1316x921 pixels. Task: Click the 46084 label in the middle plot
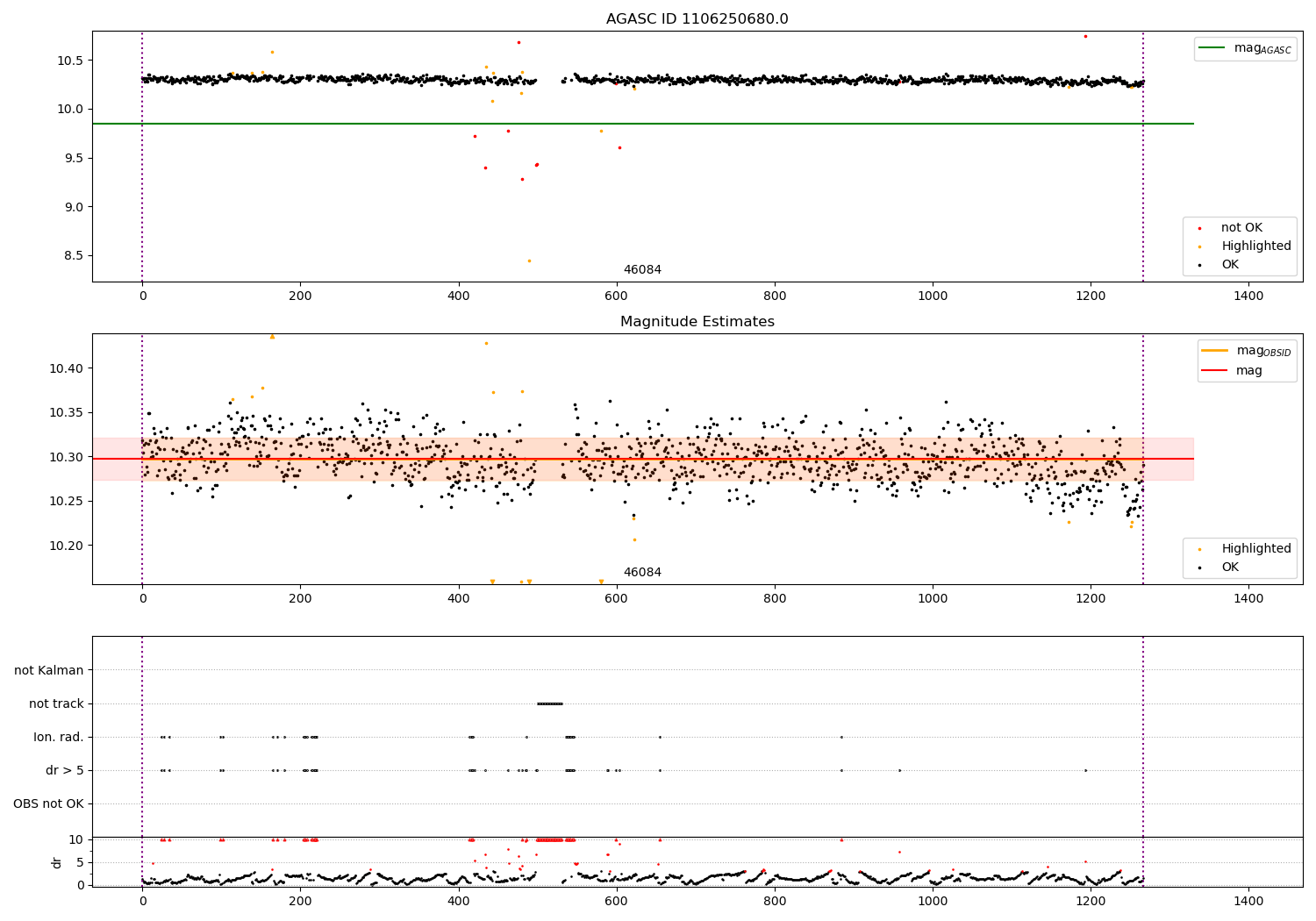(642, 573)
